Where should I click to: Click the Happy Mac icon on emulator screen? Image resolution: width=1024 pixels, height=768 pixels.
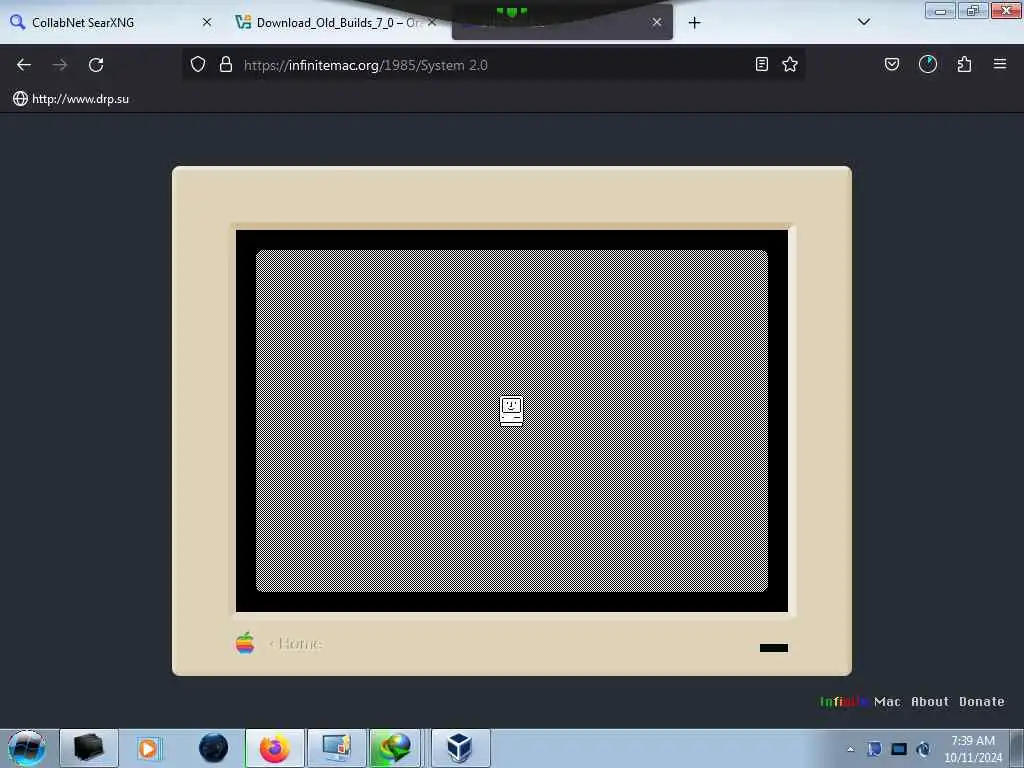tap(511, 411)
